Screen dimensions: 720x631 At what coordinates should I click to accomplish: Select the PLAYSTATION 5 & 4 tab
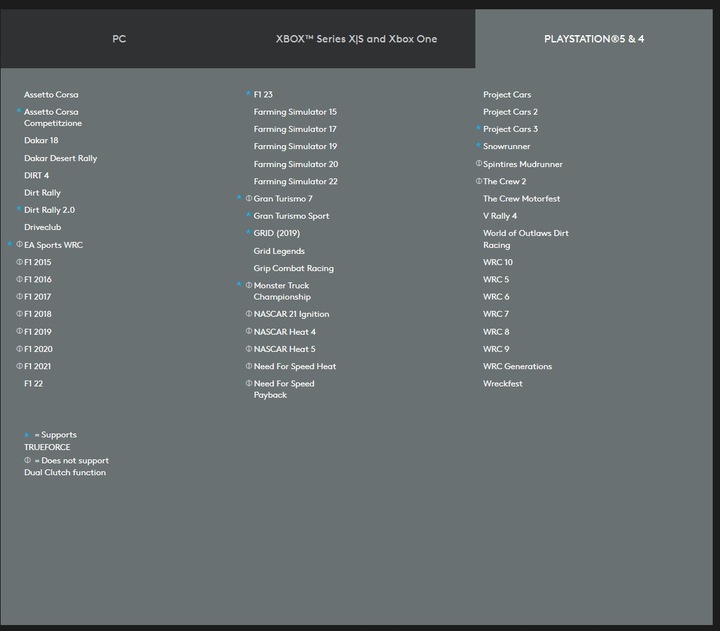(594, 39)
